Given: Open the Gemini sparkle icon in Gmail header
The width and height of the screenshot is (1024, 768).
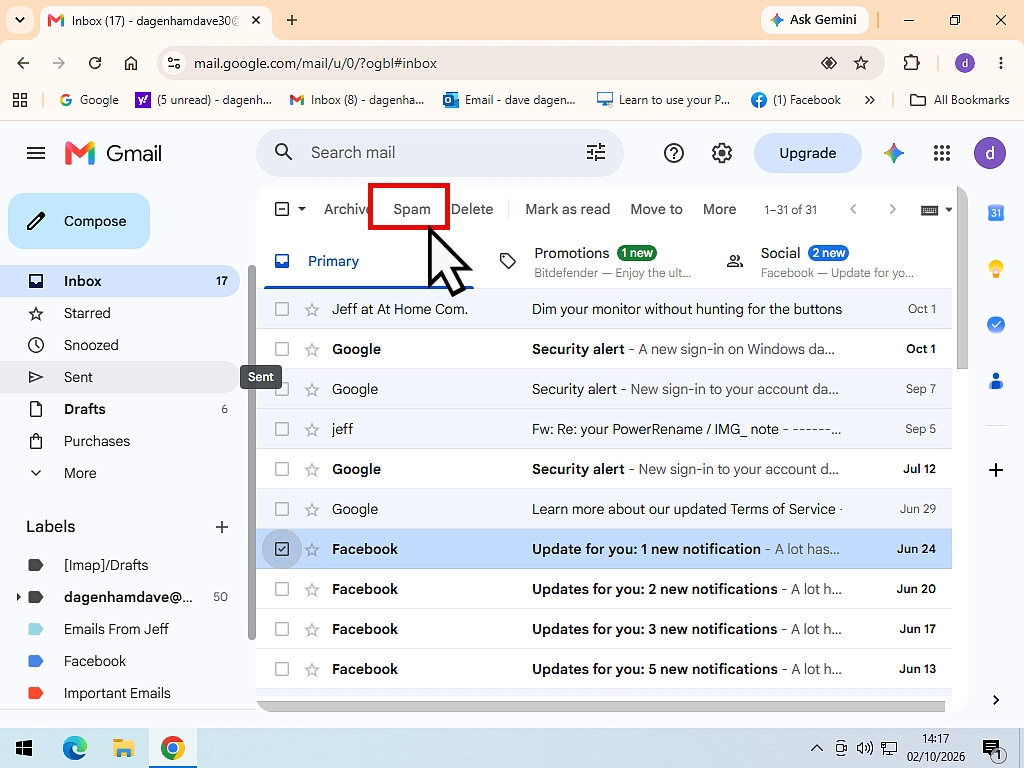Looking at the screenshot, I should tap(893, 153).
